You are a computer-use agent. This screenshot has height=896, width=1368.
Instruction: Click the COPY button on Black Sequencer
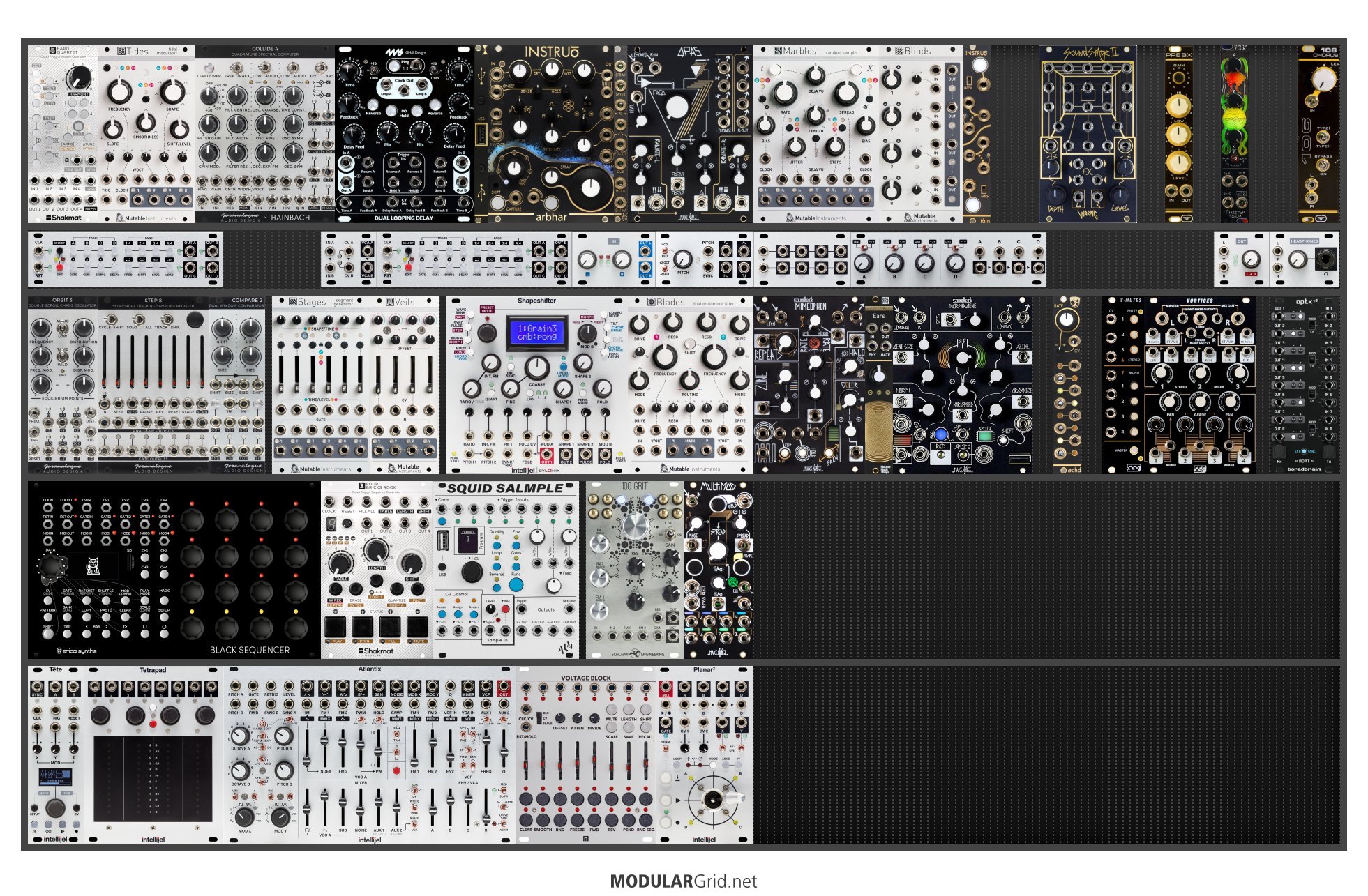tap(87, 617)
